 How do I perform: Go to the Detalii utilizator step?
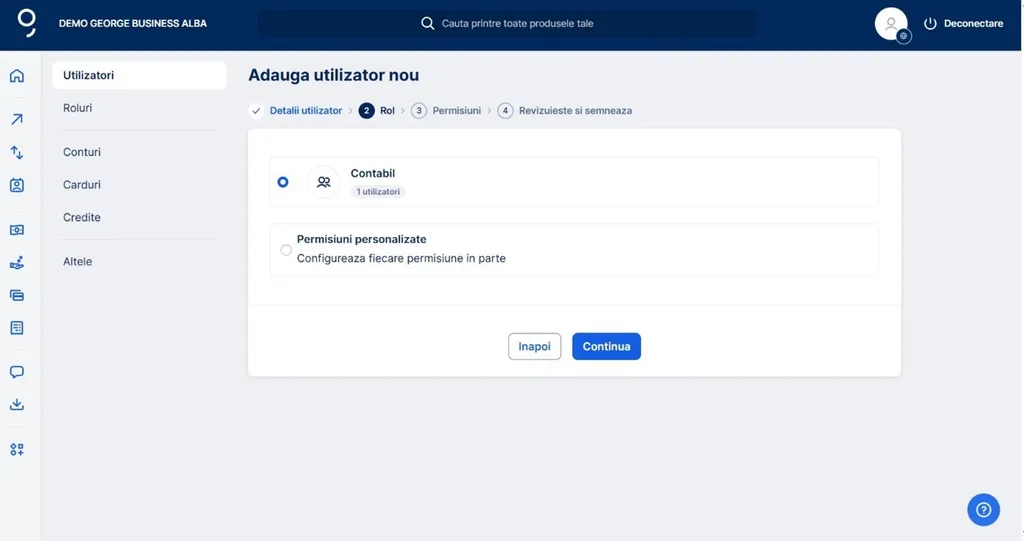305,111
